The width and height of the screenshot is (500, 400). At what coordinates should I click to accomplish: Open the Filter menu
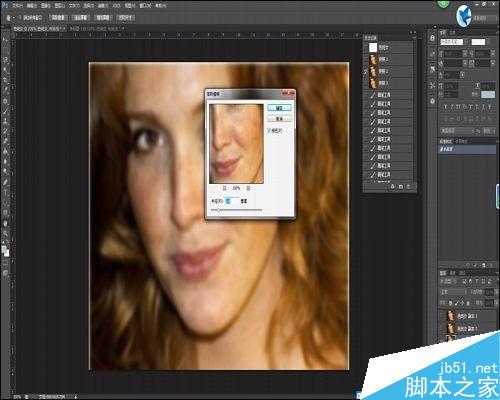103,6
